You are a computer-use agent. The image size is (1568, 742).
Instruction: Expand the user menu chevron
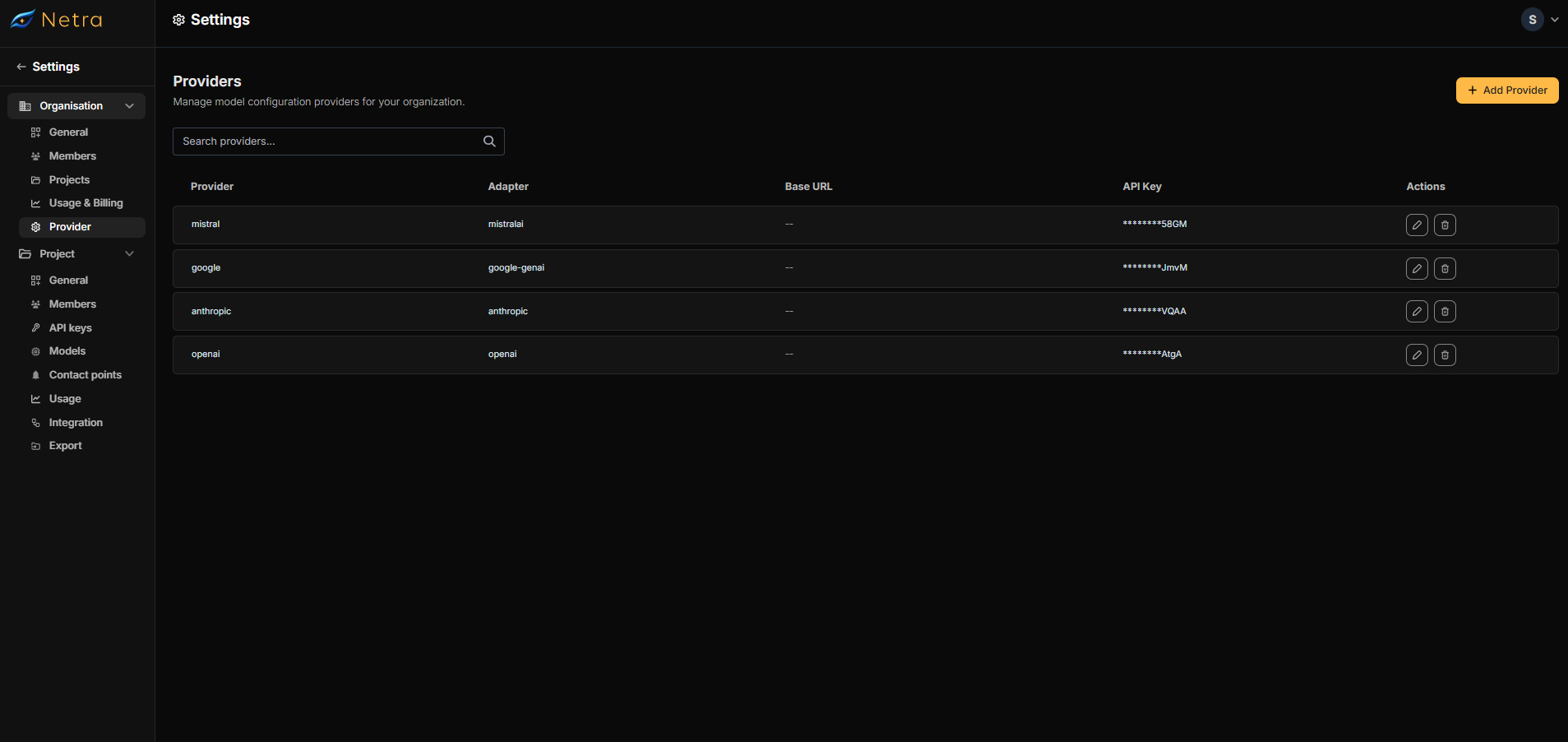tap(1555, 20)
